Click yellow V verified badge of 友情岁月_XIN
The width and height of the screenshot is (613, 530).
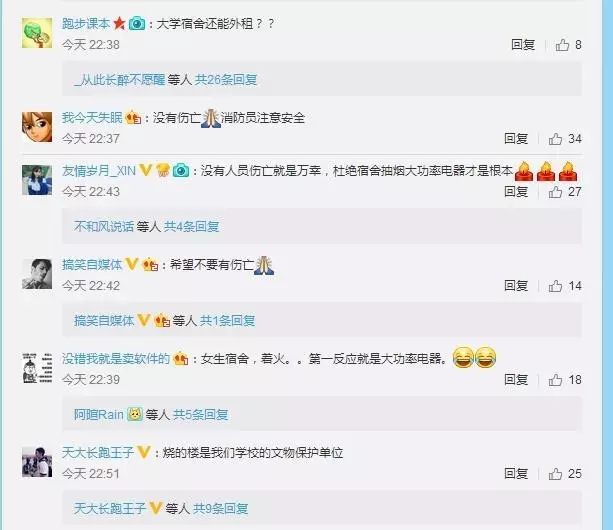145,170
